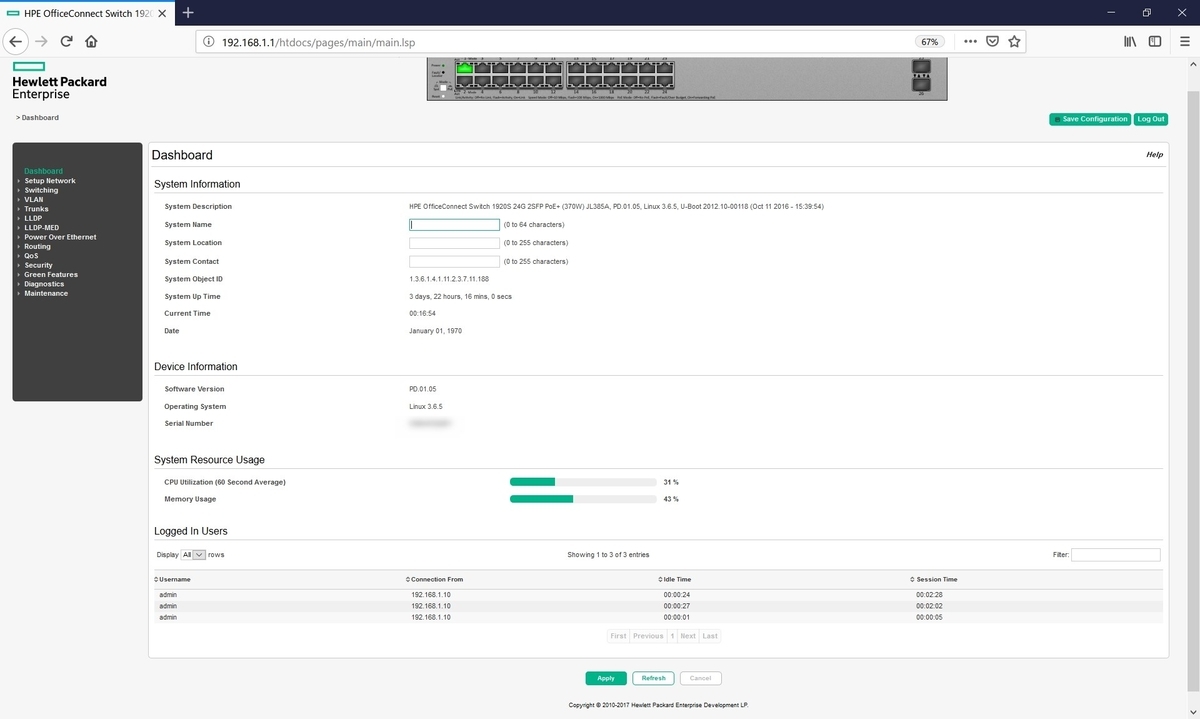The height and width of the screenshot is (719, 1200).
Task: Go to the Last results page
Action: [710, 636]
